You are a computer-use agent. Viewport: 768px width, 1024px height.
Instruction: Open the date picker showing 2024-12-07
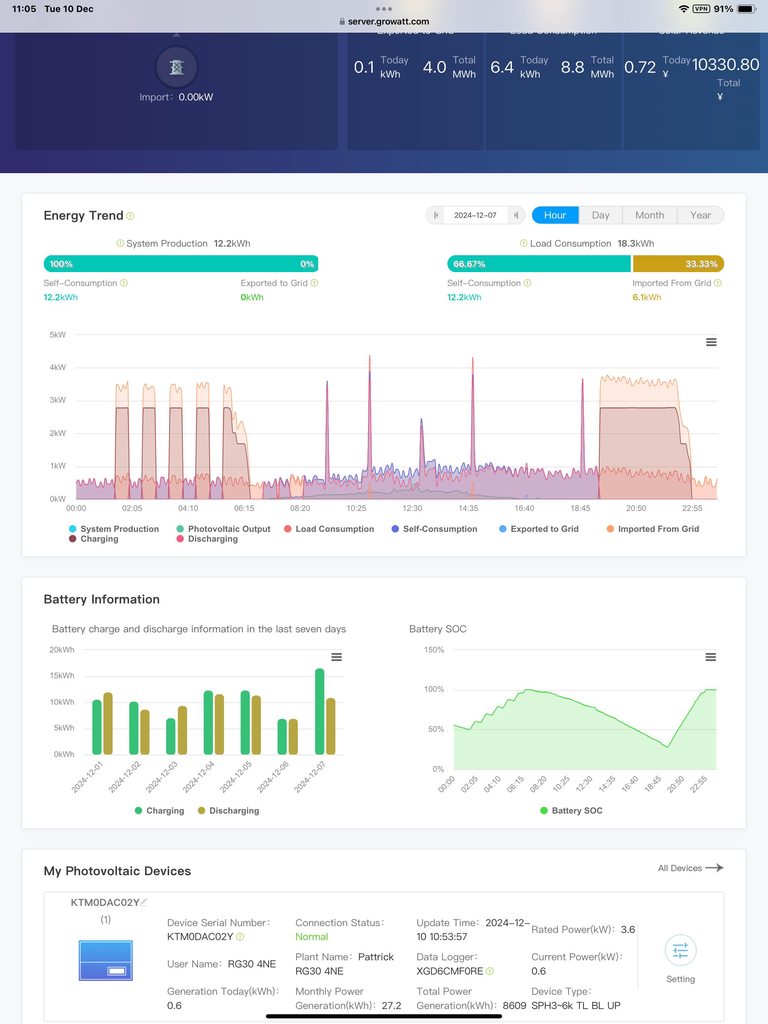[476, 215]
